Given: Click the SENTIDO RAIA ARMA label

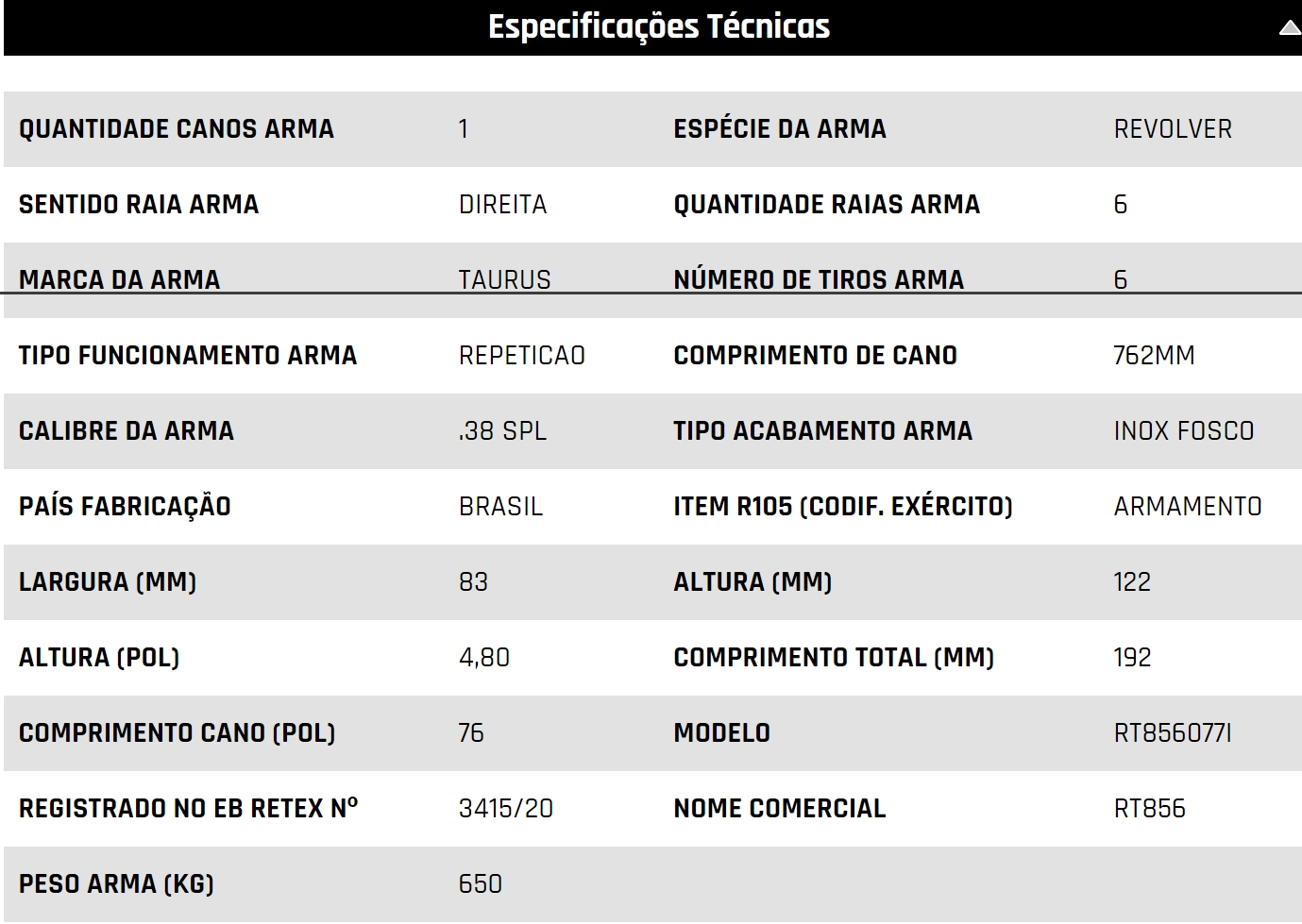Looking at the screenshot, I should tap(139, 205).
